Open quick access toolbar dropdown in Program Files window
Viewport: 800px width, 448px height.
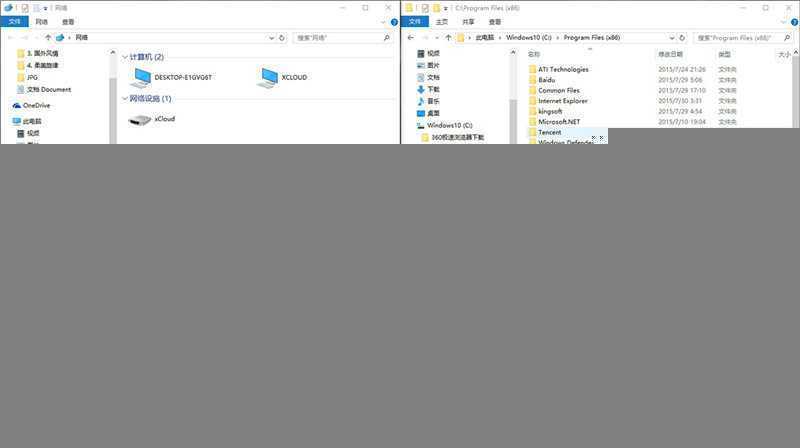[x=446, y=9]
